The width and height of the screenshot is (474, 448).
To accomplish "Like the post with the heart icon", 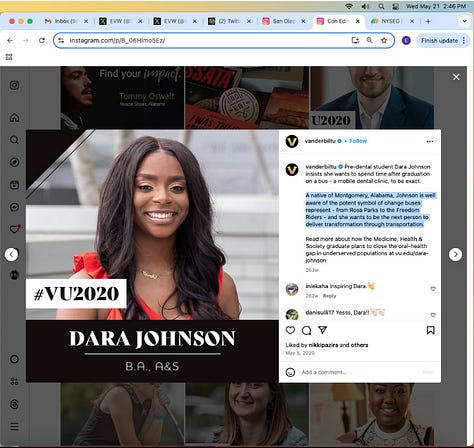I will pyautogui.click(x=290, y=330).
